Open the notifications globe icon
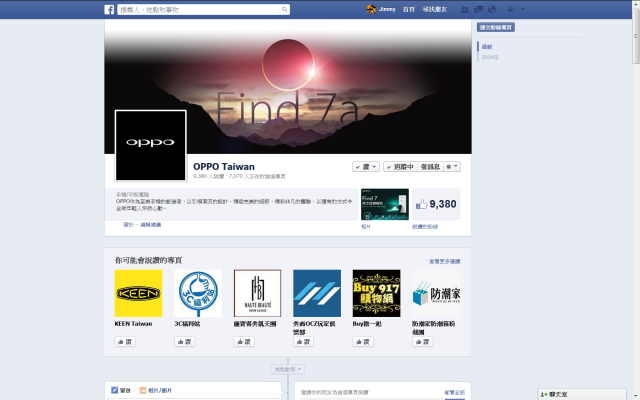The height and width of the screenshot is (400, 640). [492, 9]
